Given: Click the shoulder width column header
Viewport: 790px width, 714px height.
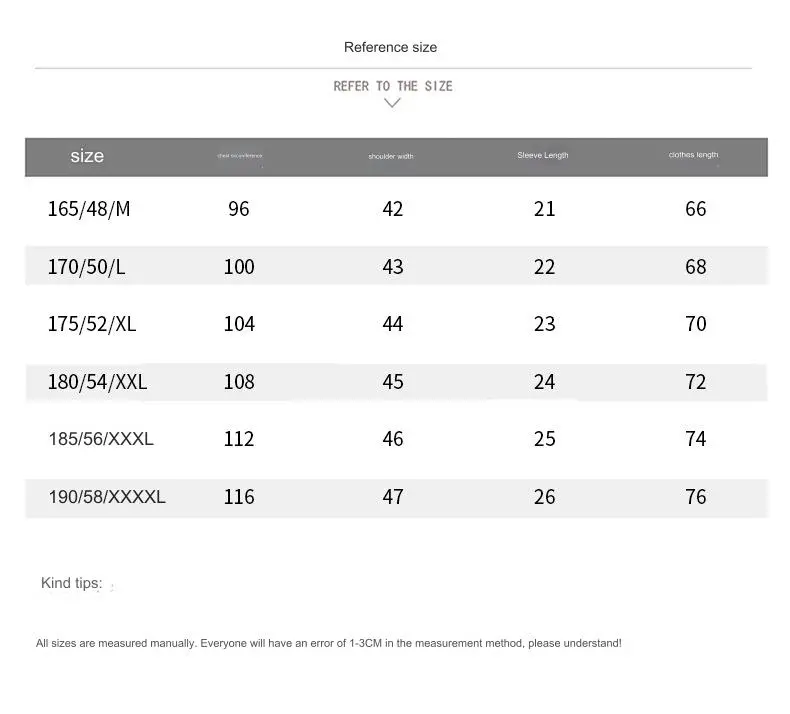Looking at the screenshot, I should 391,156.
